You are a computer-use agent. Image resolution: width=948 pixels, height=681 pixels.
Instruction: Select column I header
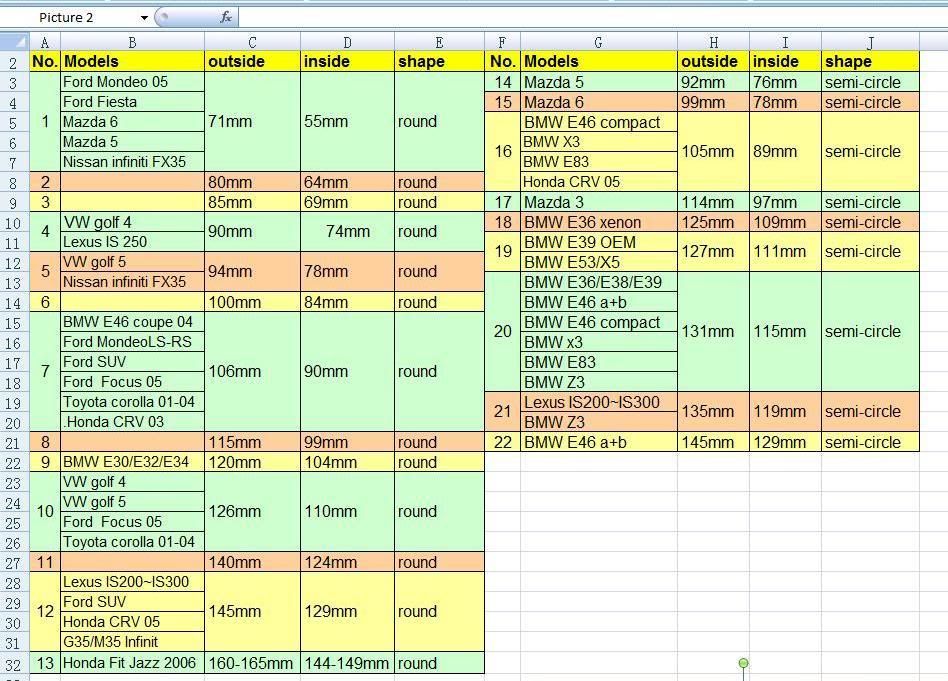[785, 42]
